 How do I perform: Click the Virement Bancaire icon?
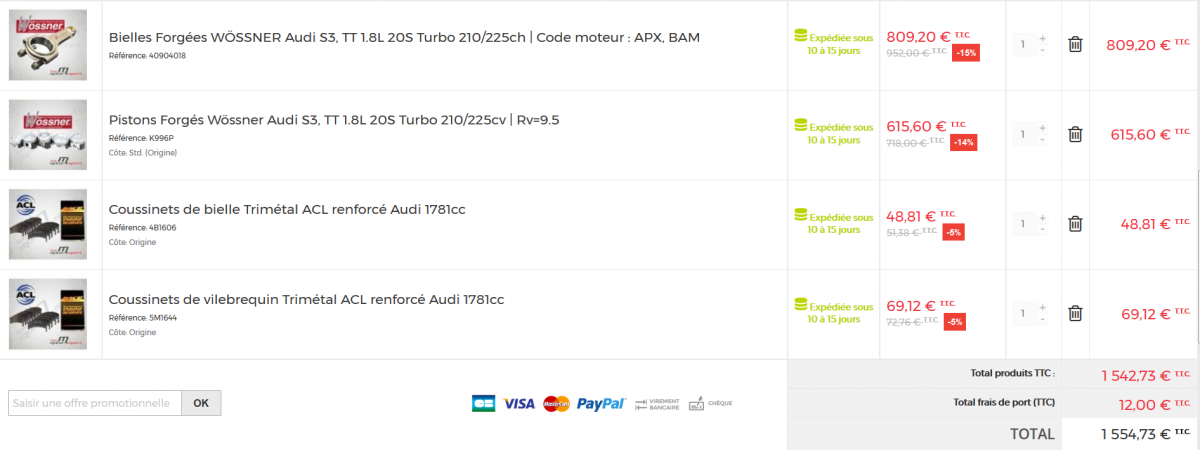click(656, 404)
